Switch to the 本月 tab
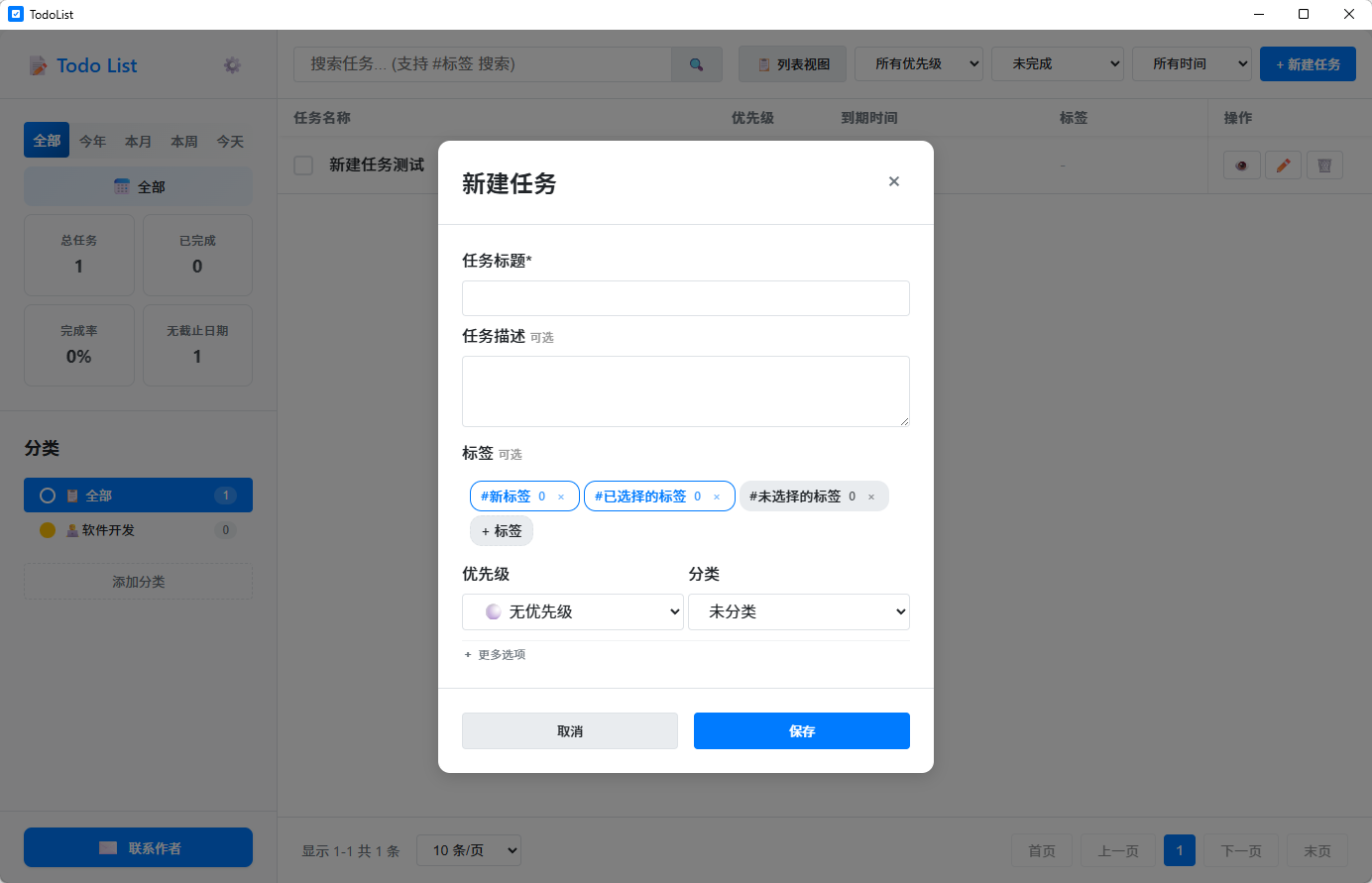Screen dimensions: 1372x883 (138, 141)
